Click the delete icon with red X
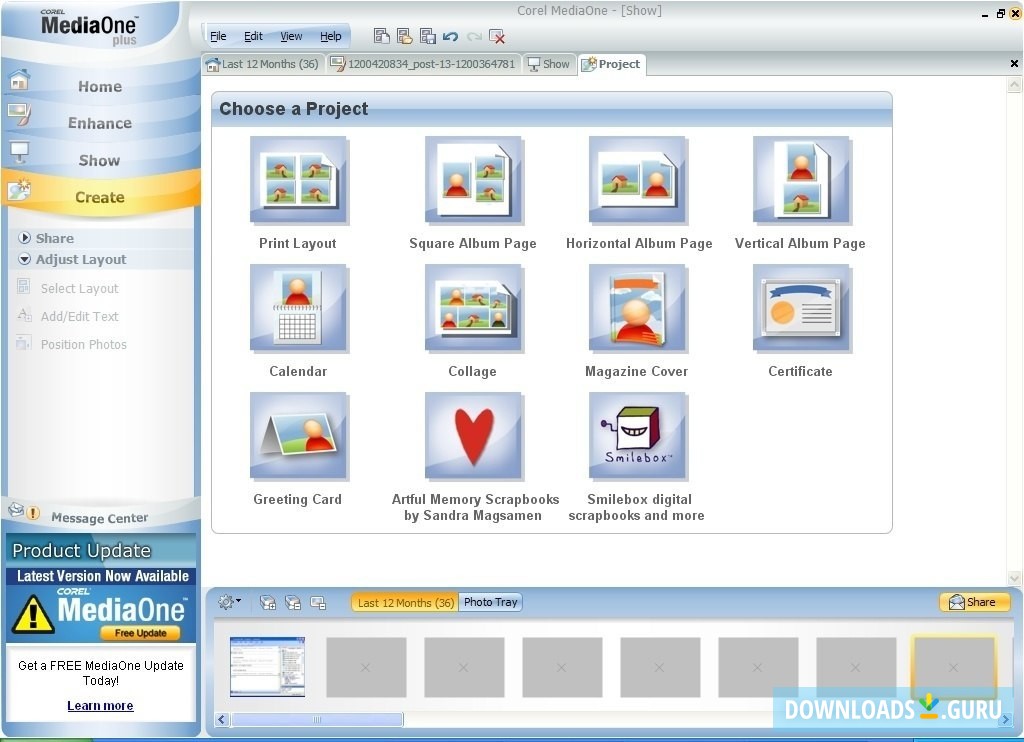The image size is (1024, 742). point(497,37)
